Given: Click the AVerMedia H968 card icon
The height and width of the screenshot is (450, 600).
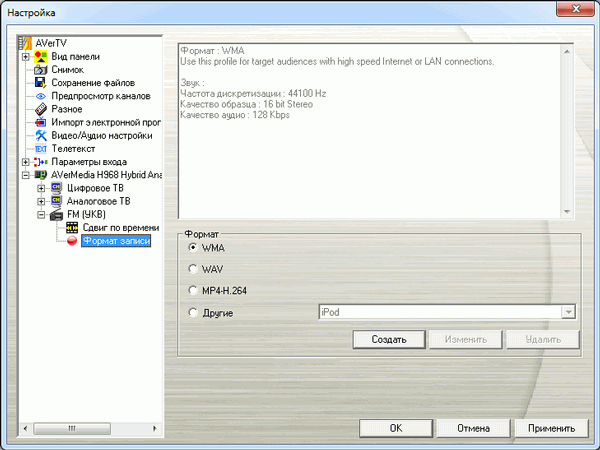Looking at the screenshot, I should 41,175.
